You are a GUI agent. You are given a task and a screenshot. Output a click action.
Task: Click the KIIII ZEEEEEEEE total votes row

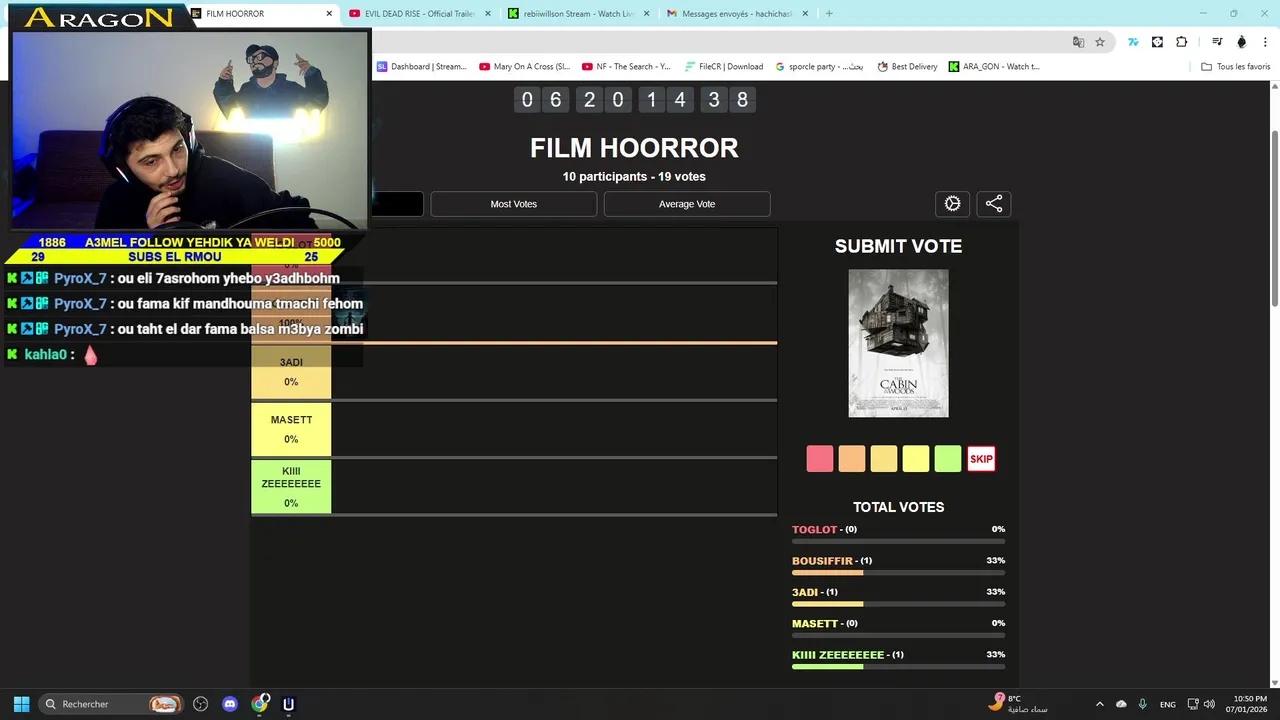(898, 660)
